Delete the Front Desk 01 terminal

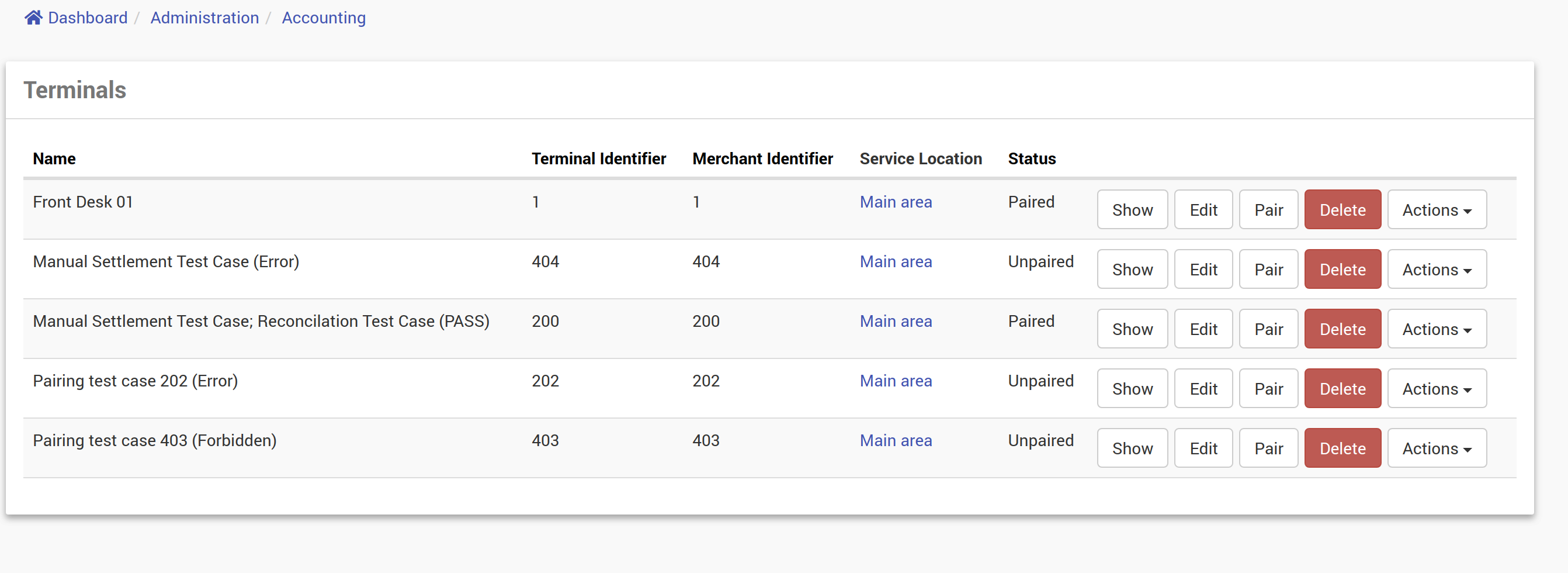tap(1342, 210)
